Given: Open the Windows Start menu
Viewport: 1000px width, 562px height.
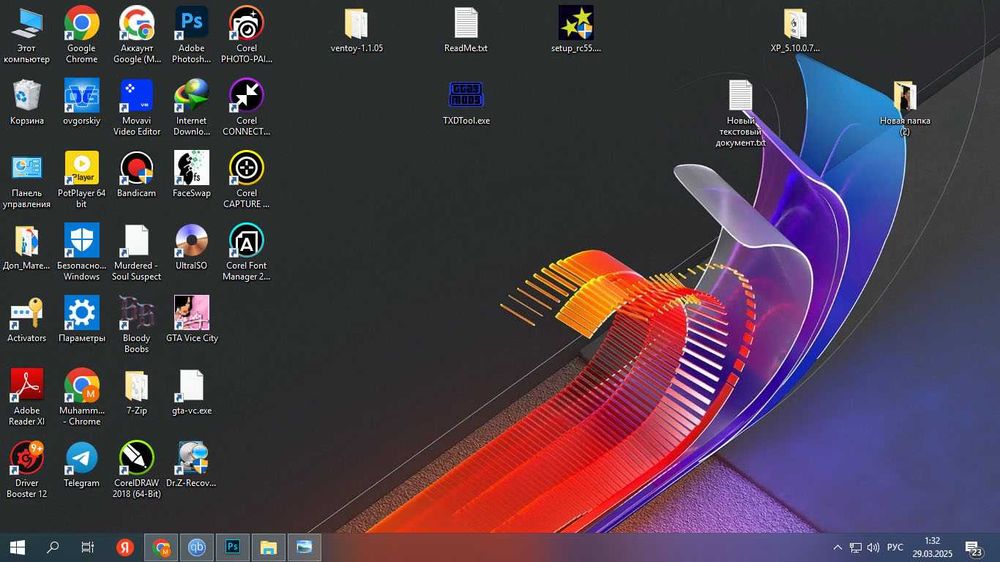Looking at the screenshot, I should (17, 548).
